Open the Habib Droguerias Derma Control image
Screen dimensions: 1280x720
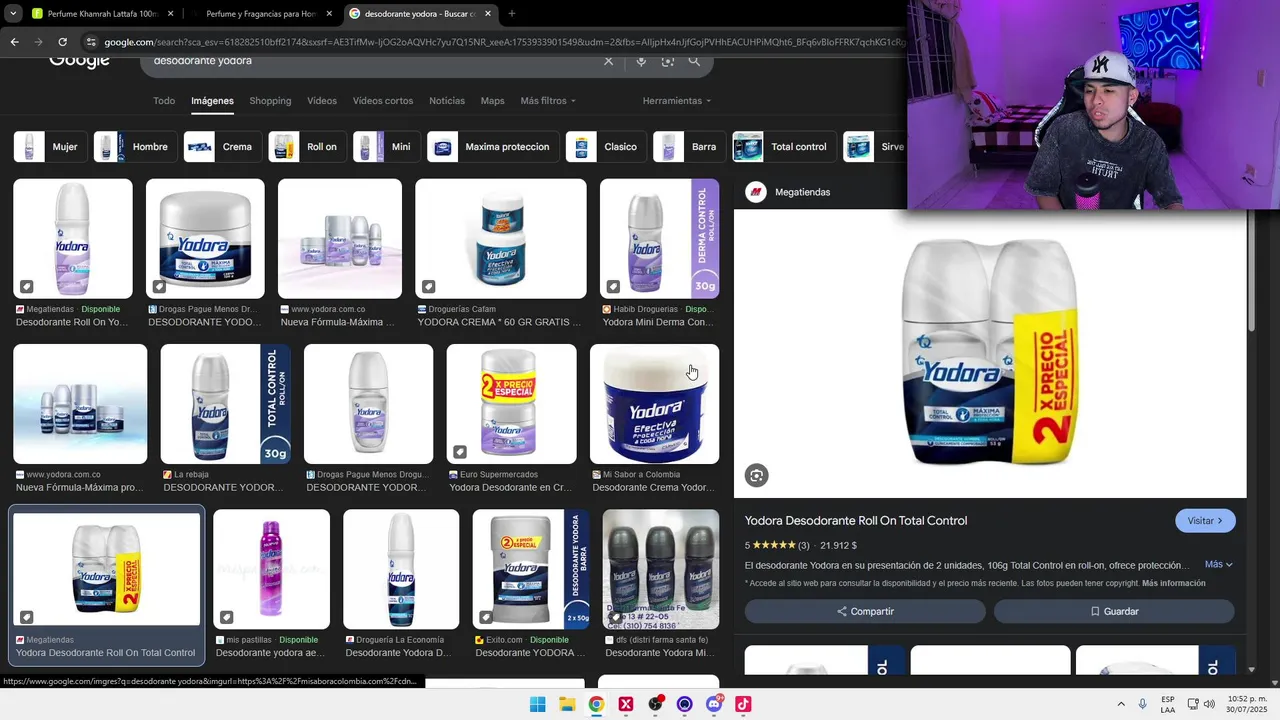click(x=659, y=238)
